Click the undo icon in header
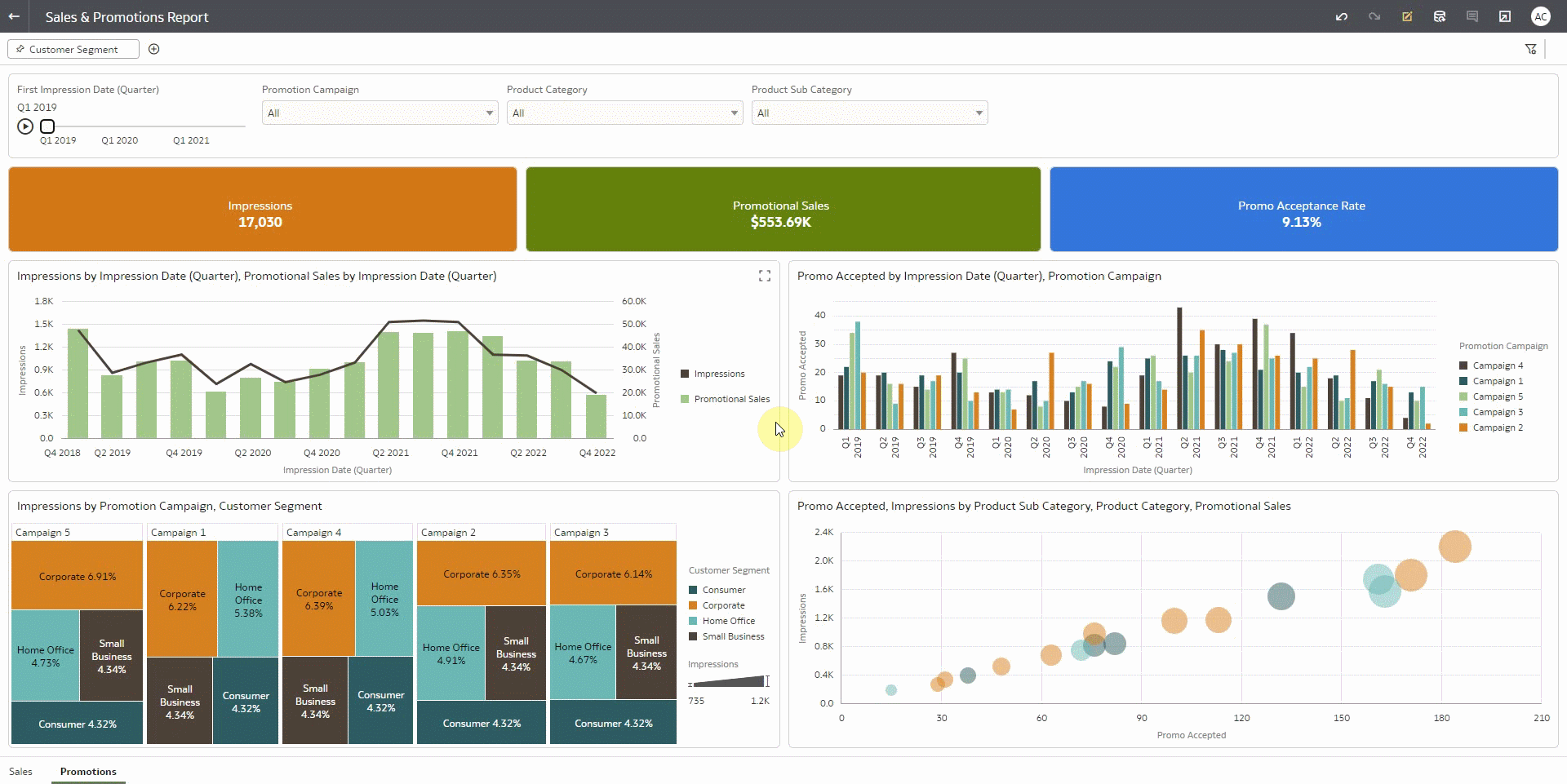This screenshot has width=1567, height=784. (x=1341, y=16)
